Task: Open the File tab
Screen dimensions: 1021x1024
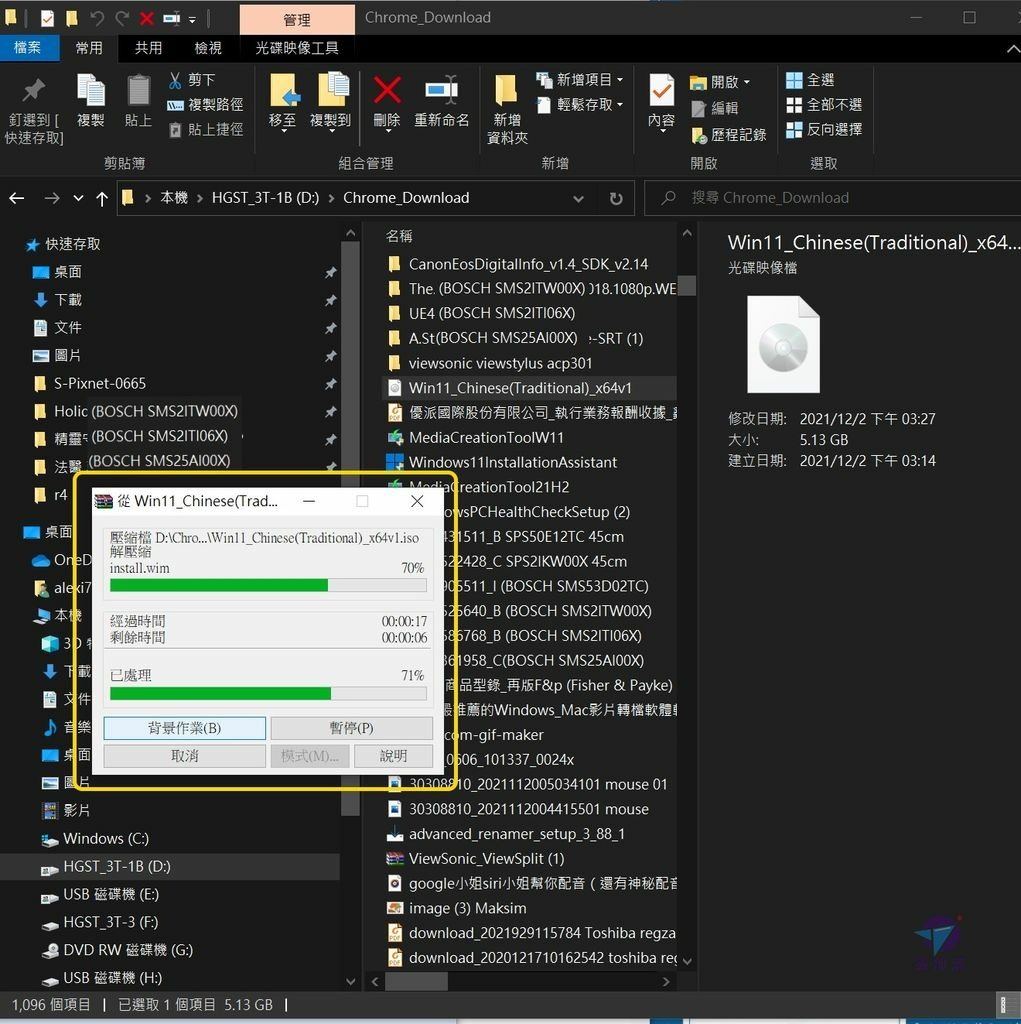Action: [x=27, y=48]
